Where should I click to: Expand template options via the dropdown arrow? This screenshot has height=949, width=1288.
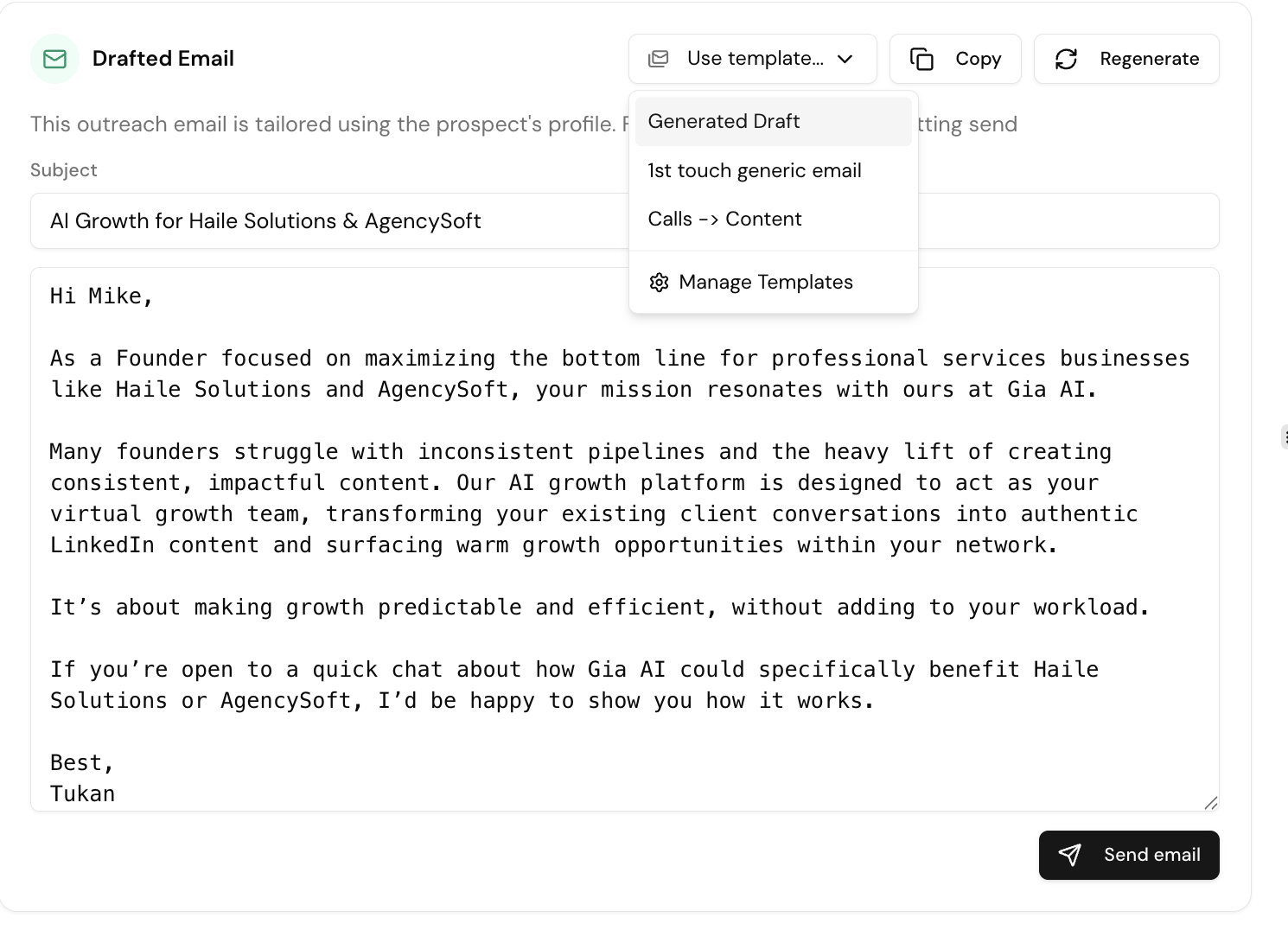844,59
